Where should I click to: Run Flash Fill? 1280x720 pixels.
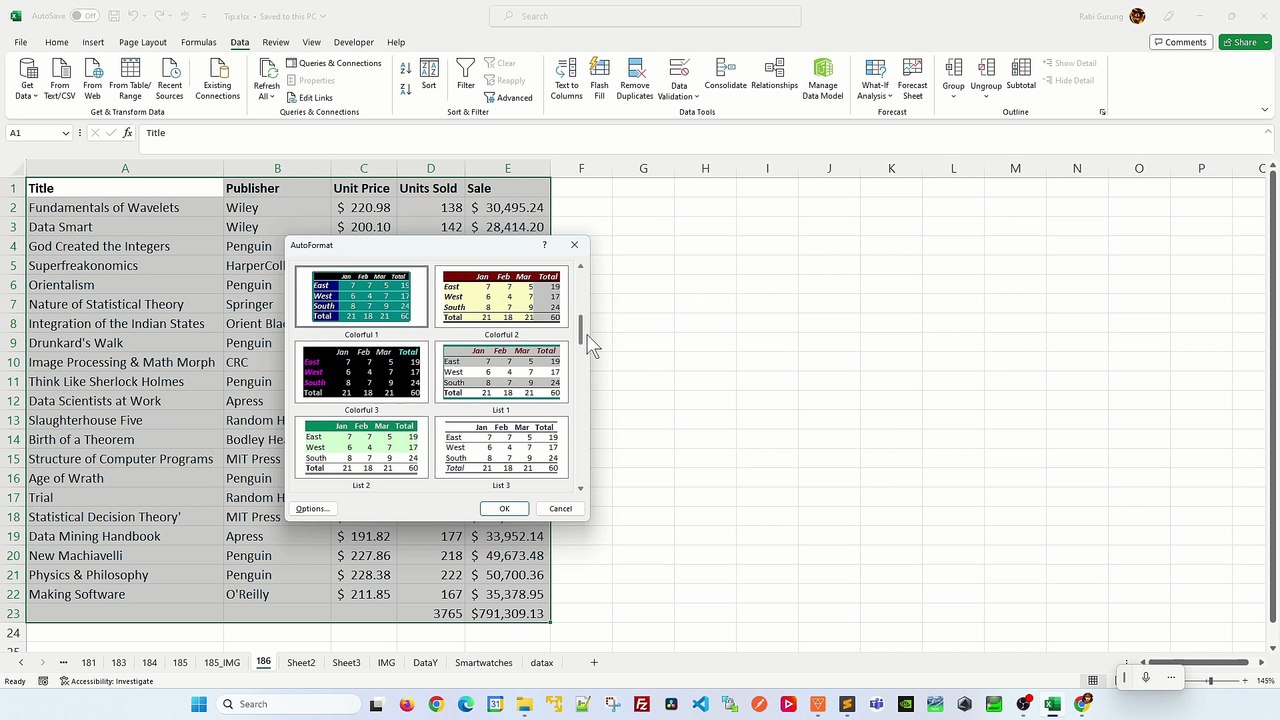(599, 79)
